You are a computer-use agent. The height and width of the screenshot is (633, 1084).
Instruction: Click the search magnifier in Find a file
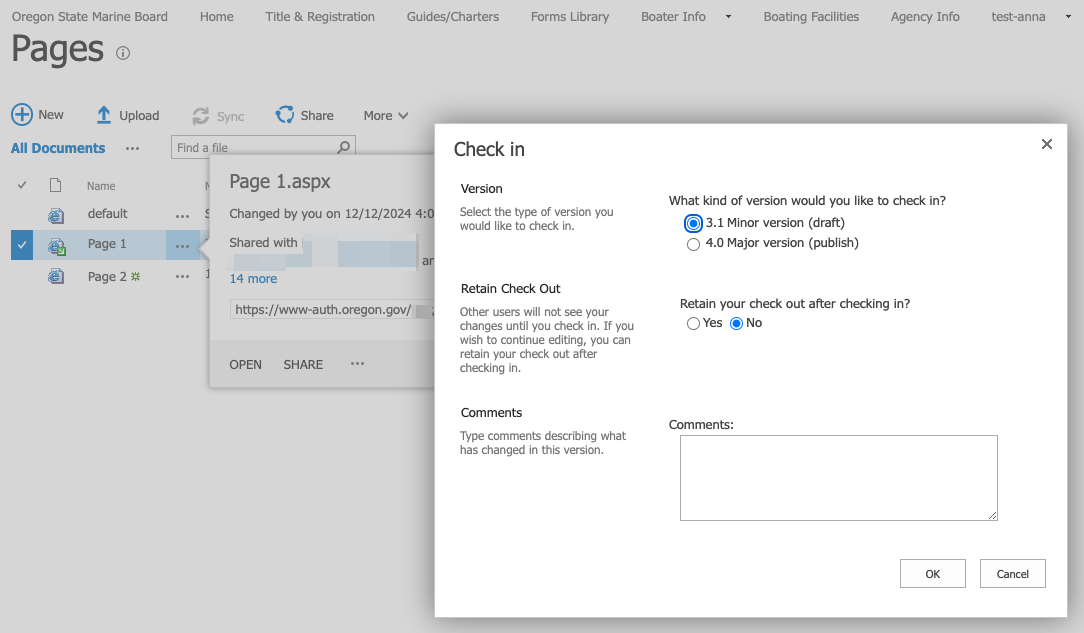344,147
